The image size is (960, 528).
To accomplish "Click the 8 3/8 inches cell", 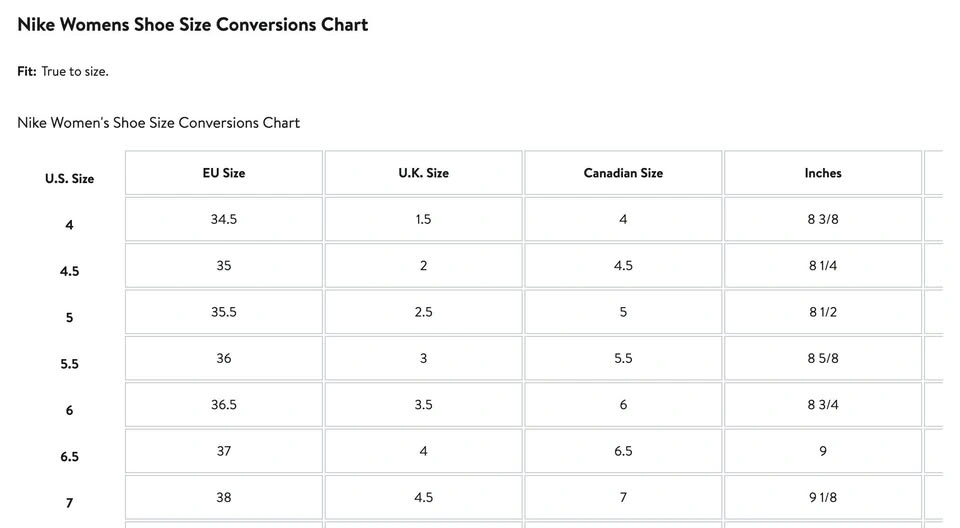I will coord(822,219).
